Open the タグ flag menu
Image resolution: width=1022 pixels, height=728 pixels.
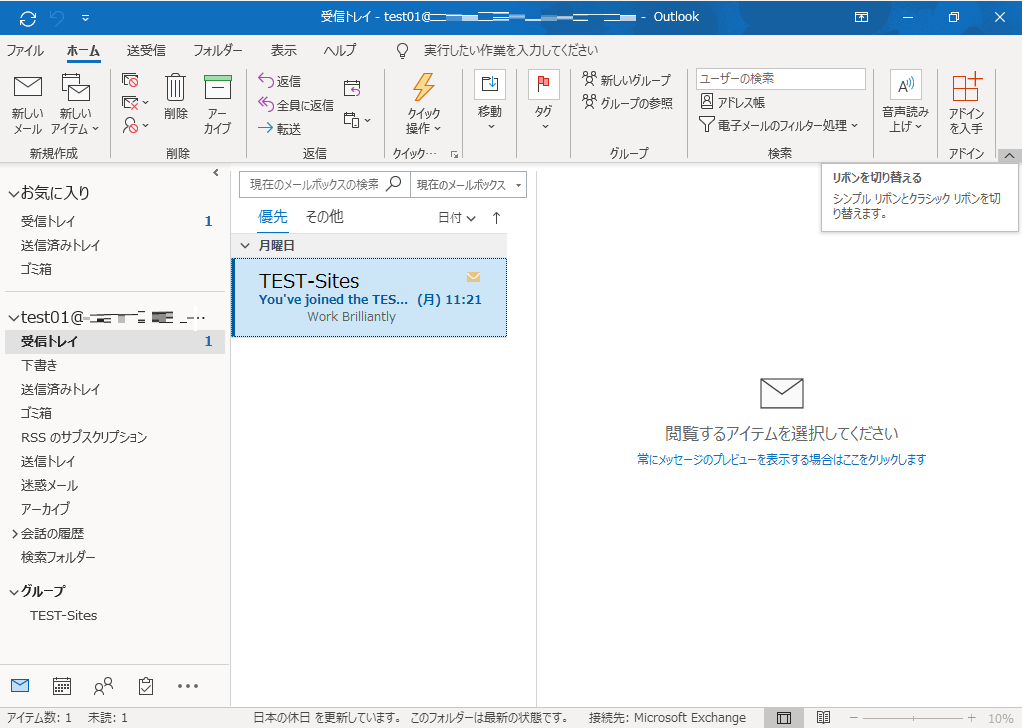pyautogui.click(x=544, y=99)
